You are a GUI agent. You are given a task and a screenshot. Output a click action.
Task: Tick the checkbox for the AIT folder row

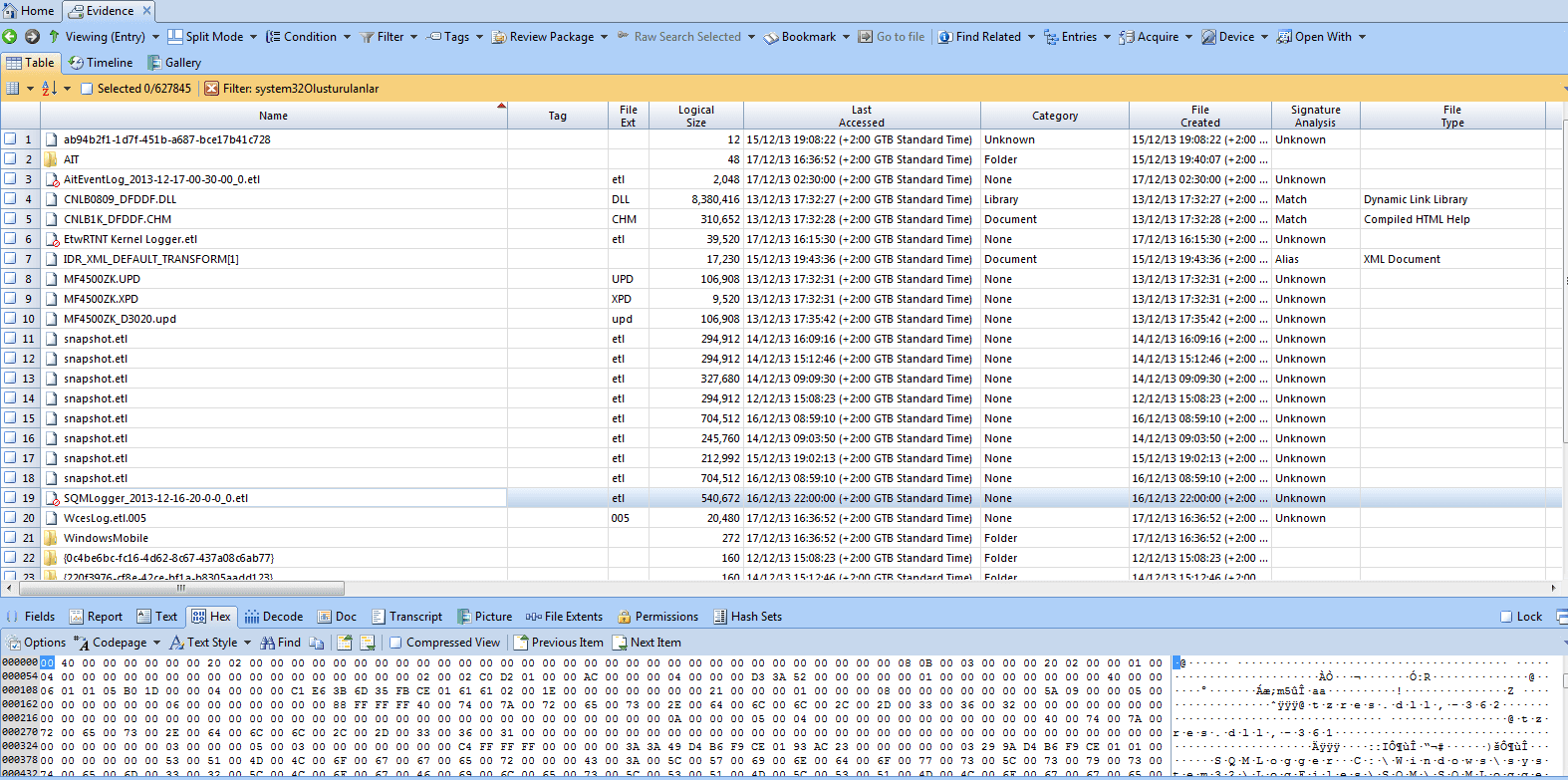click(x=10, y=159)
